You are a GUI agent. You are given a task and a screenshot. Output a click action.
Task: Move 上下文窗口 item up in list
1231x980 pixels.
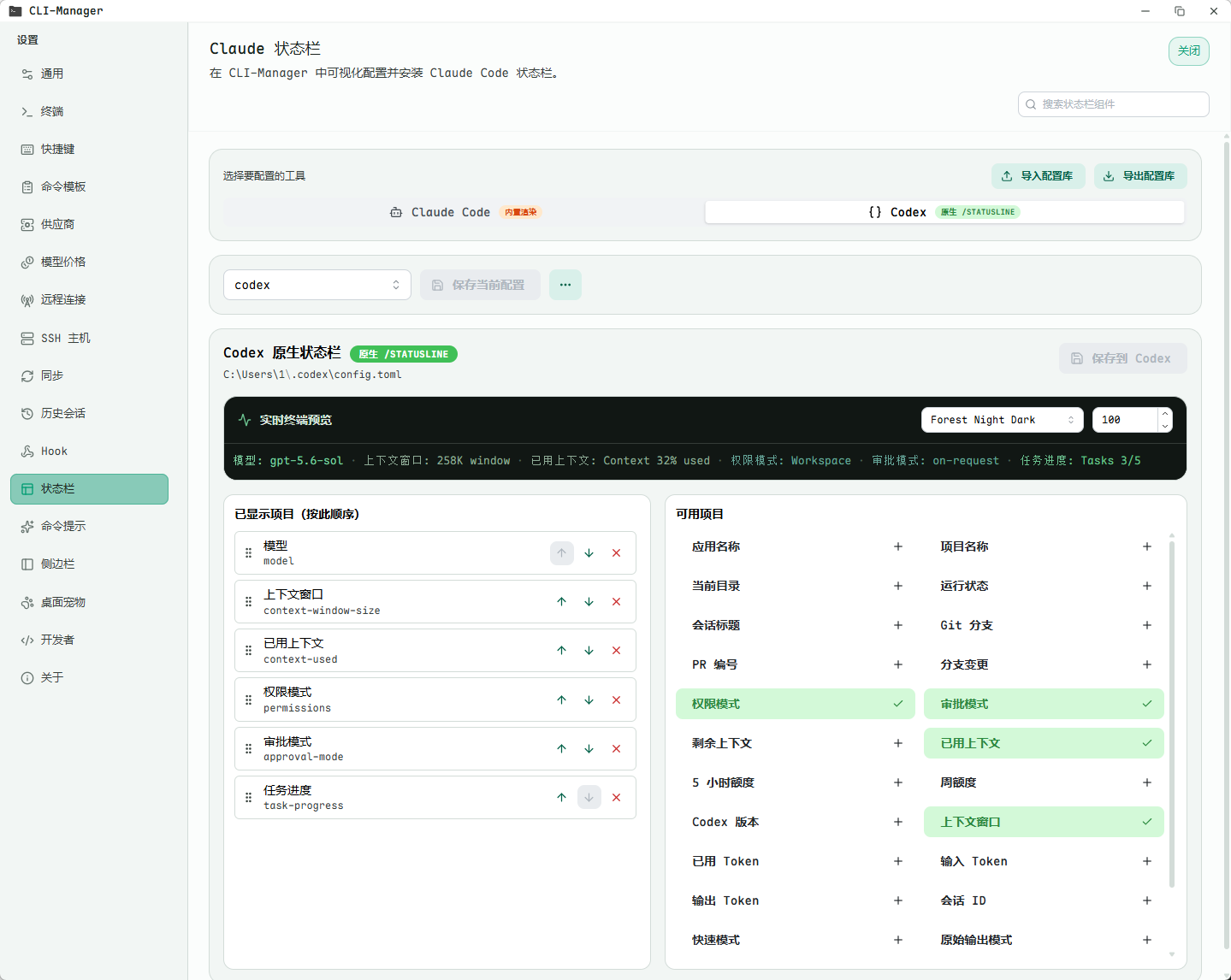pos(562,602)
